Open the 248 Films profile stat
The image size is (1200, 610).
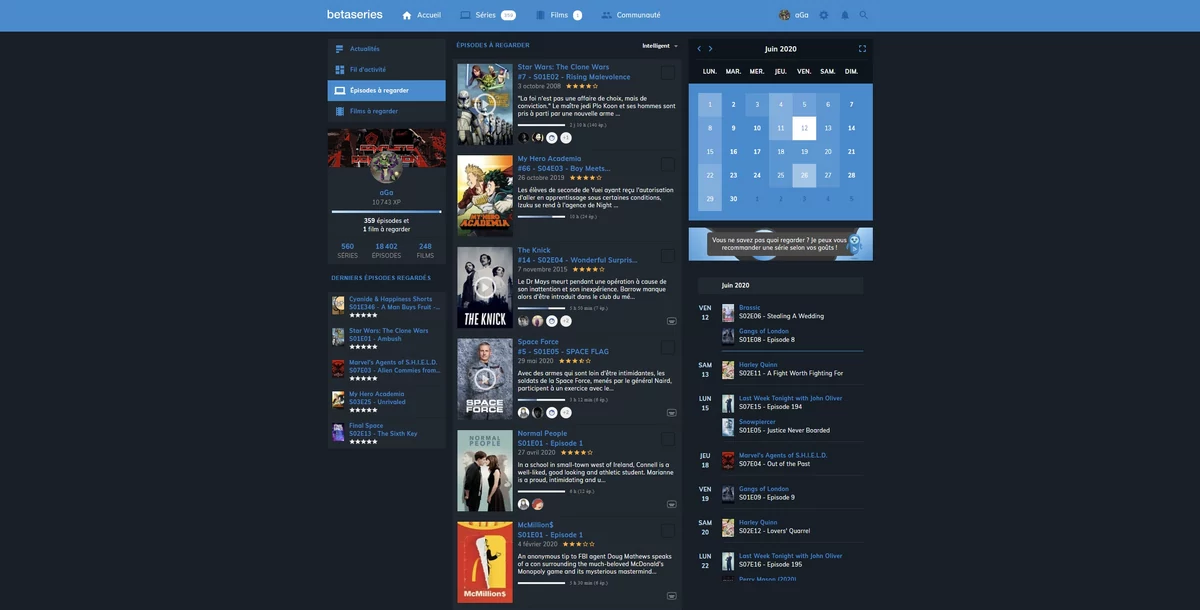[425, 250]
